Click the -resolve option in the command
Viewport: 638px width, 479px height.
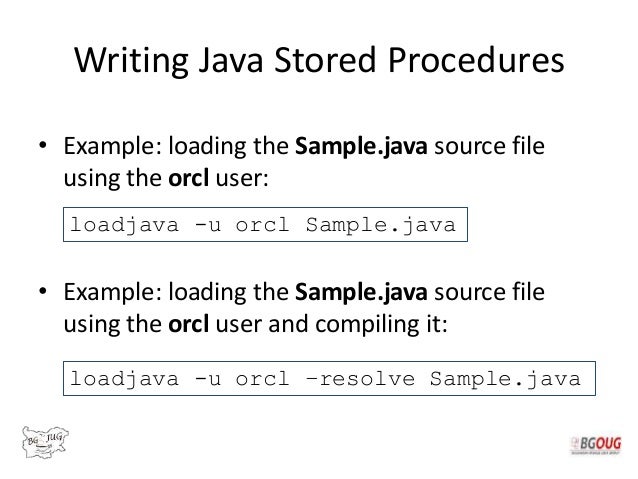click(361, 379)
